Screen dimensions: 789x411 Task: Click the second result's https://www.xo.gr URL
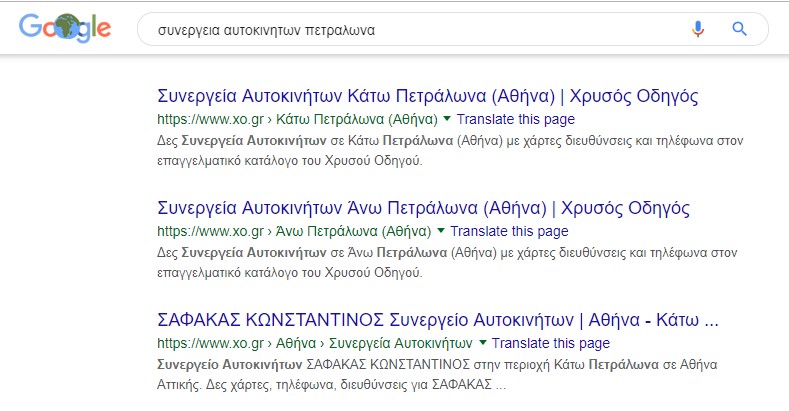(210, 231)
